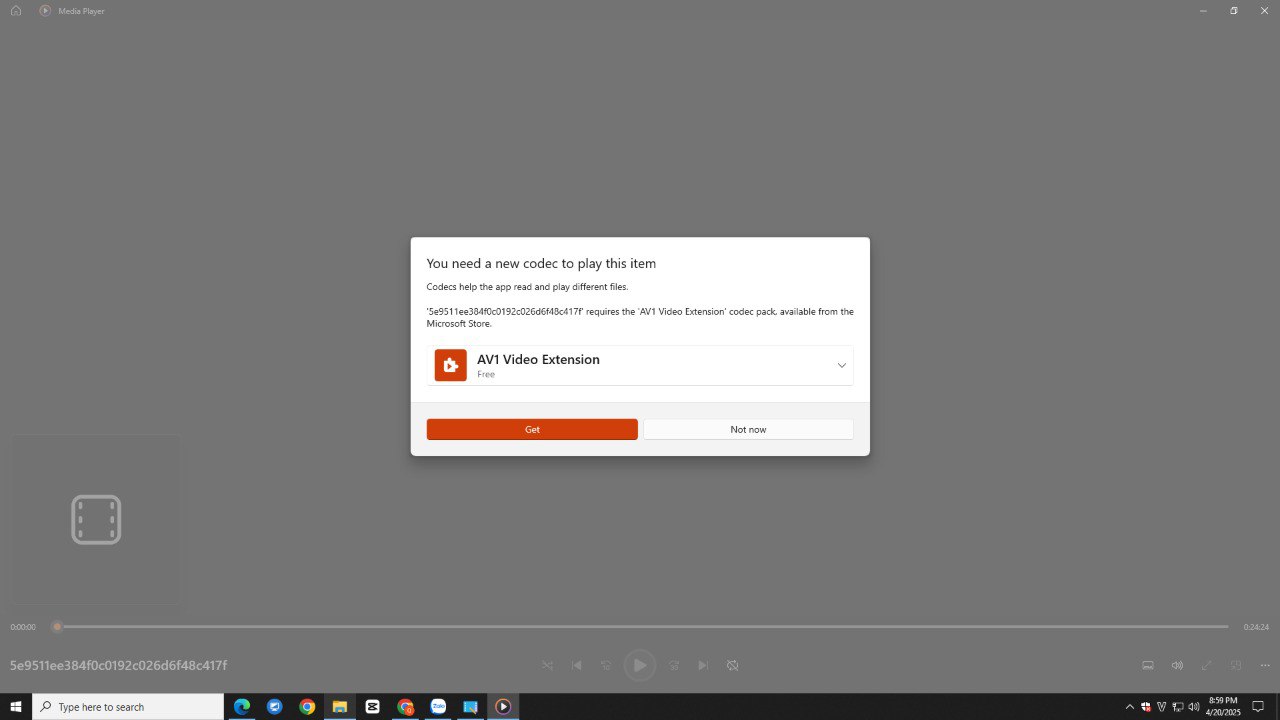Image resolution: width=1280 pixels, height=720 pixels.
Task: Click the Media Player home icon
Action: point(16,10)
